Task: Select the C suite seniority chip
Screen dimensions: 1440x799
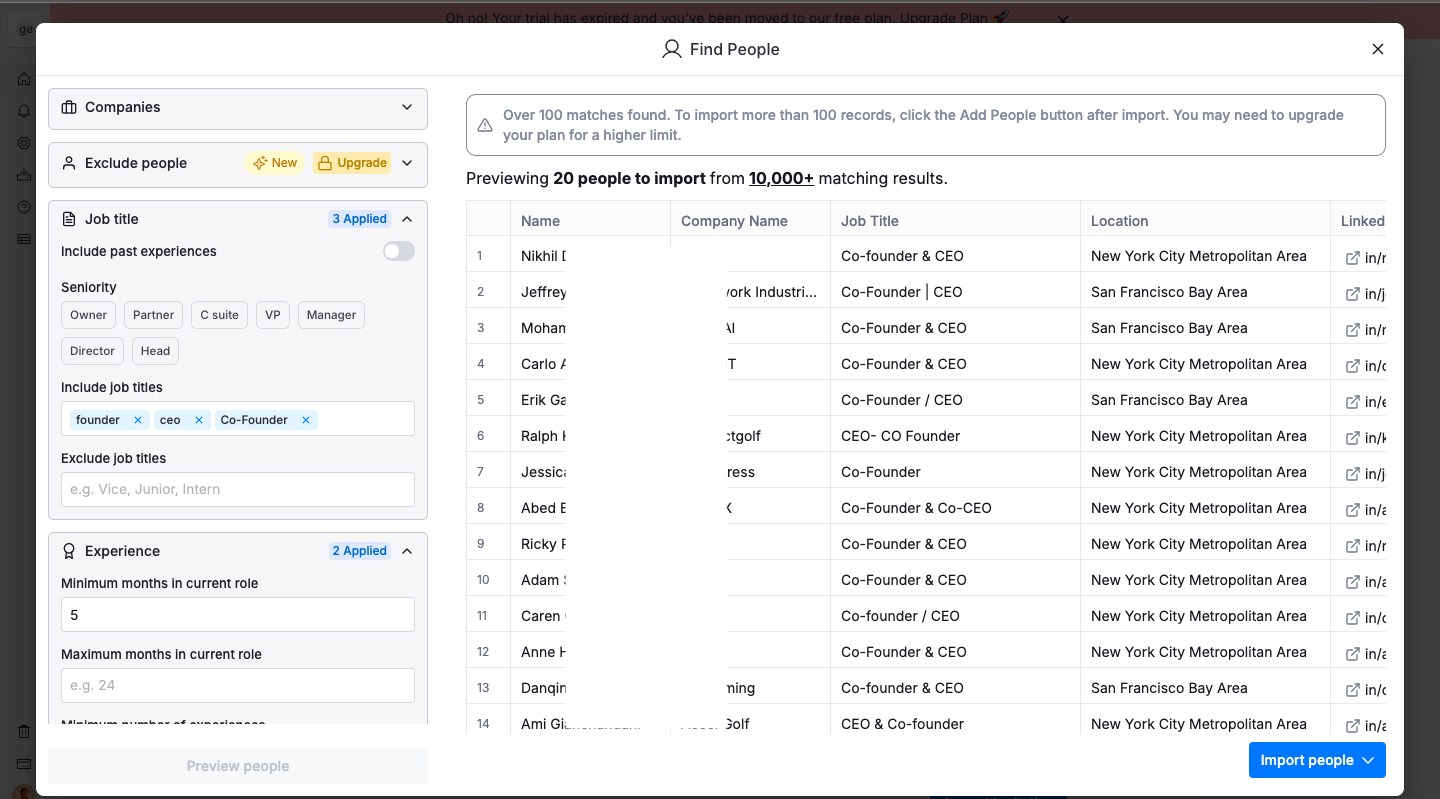Action: (219, 315)
